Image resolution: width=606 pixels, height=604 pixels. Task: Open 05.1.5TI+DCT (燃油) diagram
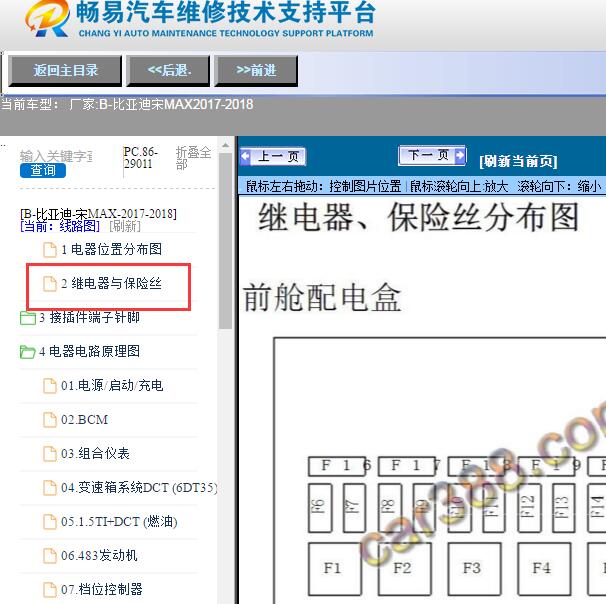click(x=119, y=521)
